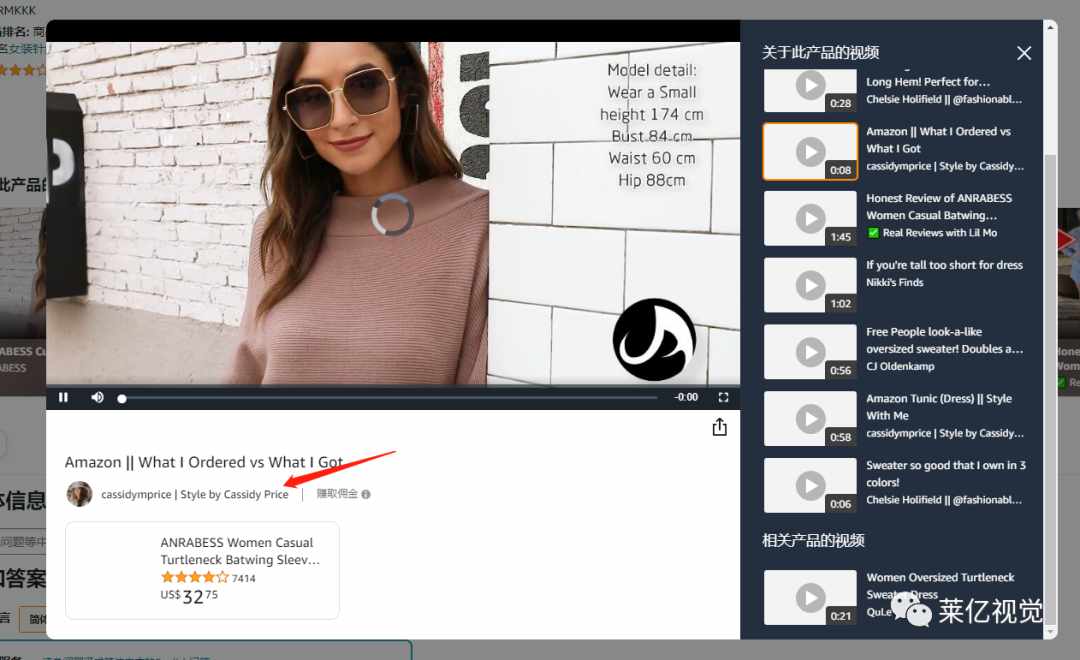Viewport: 1080px width, 660px height.
Task: Click the 'CJ Oldenkamp' creator name
Action: tap(900, 367)
